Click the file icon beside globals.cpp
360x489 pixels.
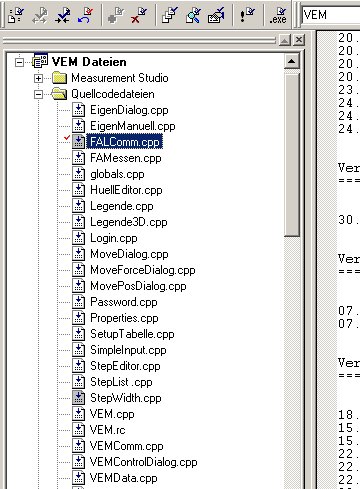[79, 174]
